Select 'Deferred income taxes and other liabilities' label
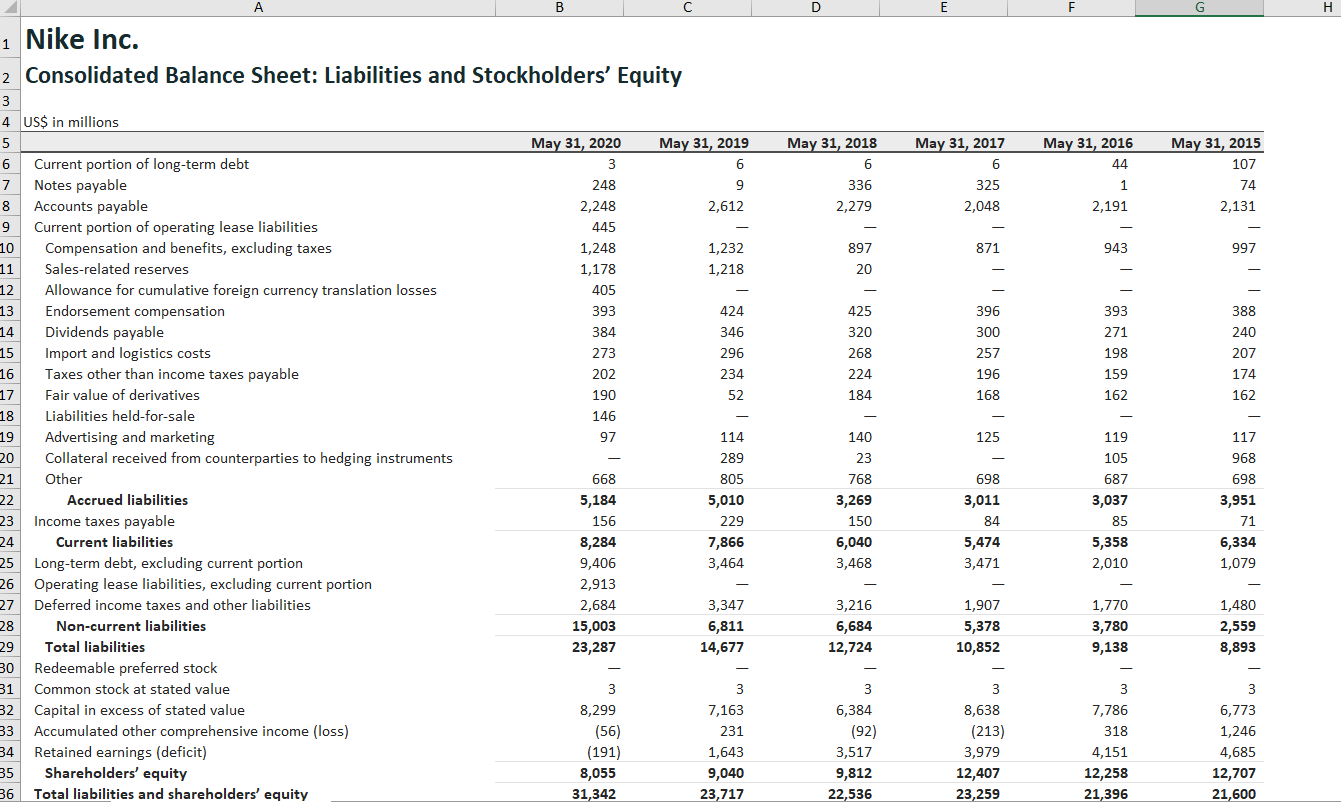 172,605
